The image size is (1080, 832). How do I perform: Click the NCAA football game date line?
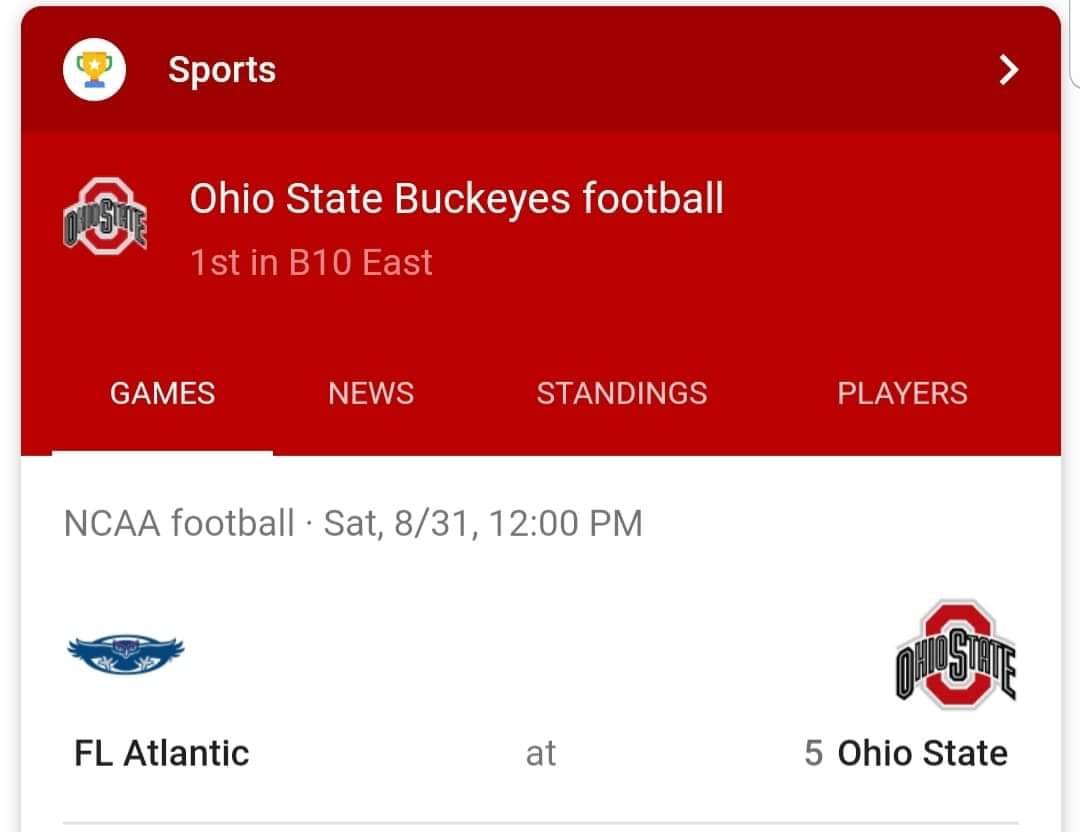[353, 523]
